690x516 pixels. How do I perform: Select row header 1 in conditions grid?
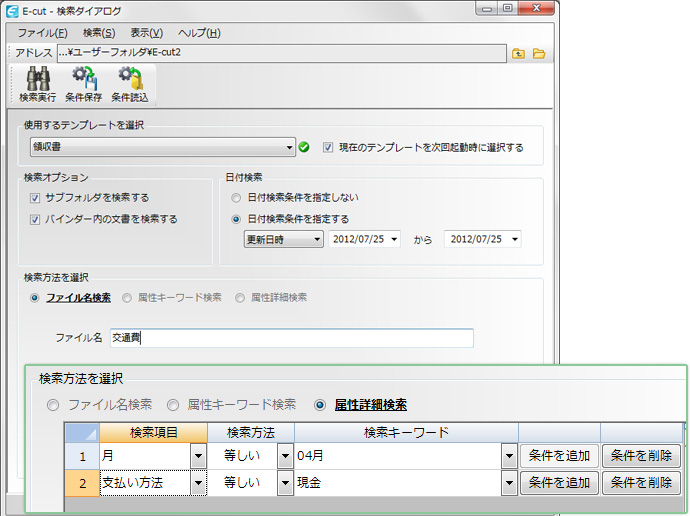pyautogui.click(x=82, y=456)
